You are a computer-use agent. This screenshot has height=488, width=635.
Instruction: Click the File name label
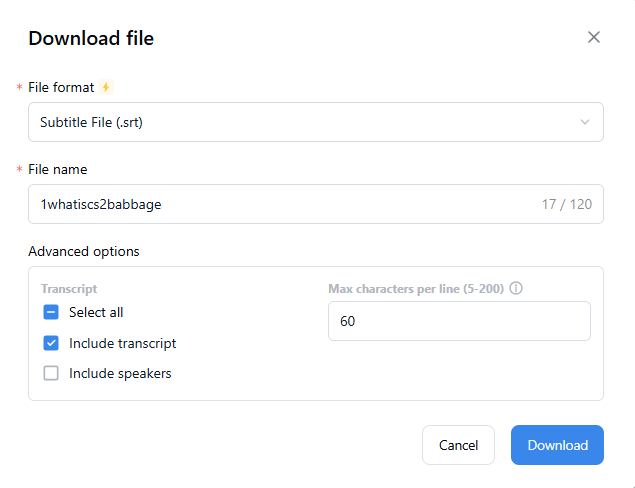(58, 169)
